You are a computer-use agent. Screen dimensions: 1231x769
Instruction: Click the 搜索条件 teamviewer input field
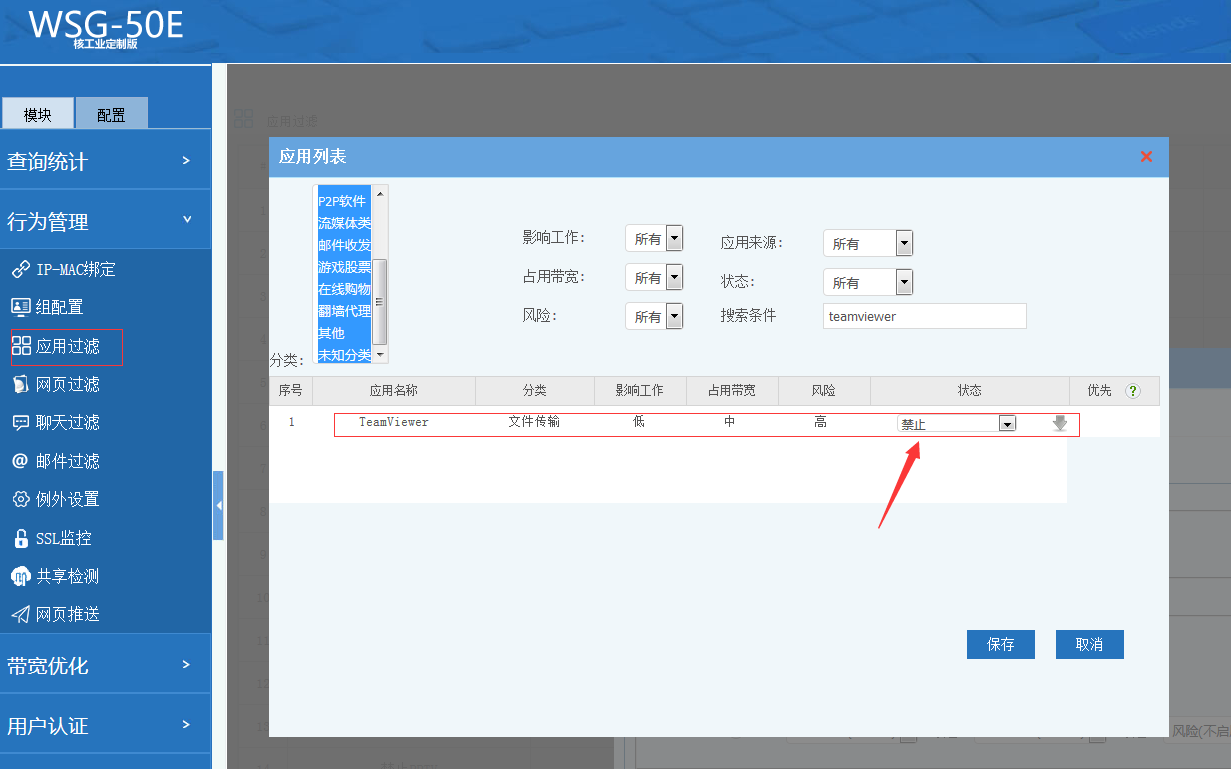pos(924,316)
